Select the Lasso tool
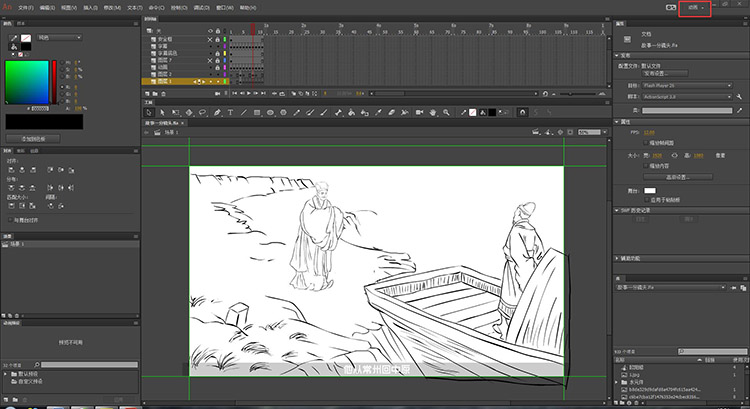 coord(202,112)
